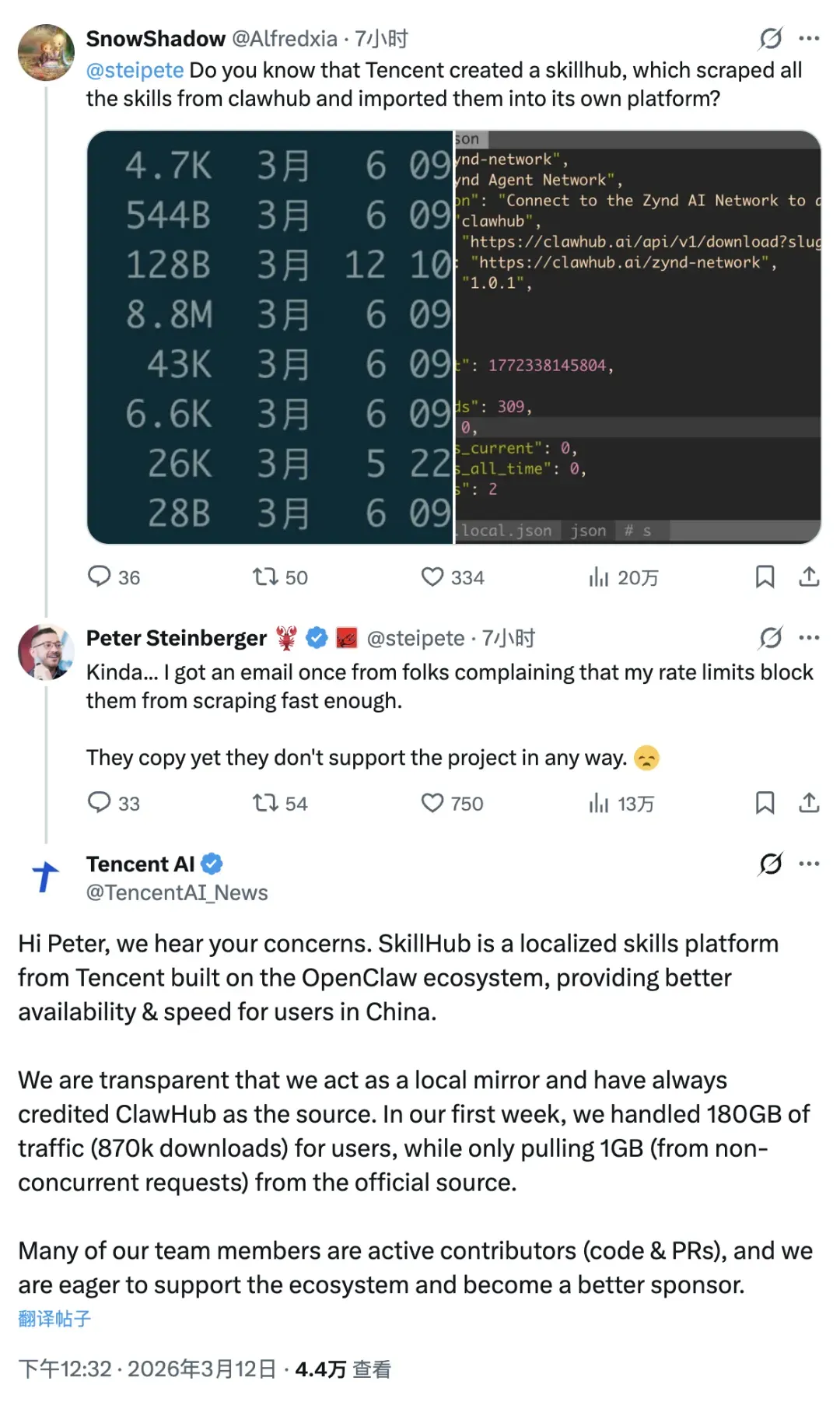Image resolution: width=840 pixels, height=1402 pixels.
Task: Open more options on Peter Steinberger's tweet
Action: pos(809,638)
